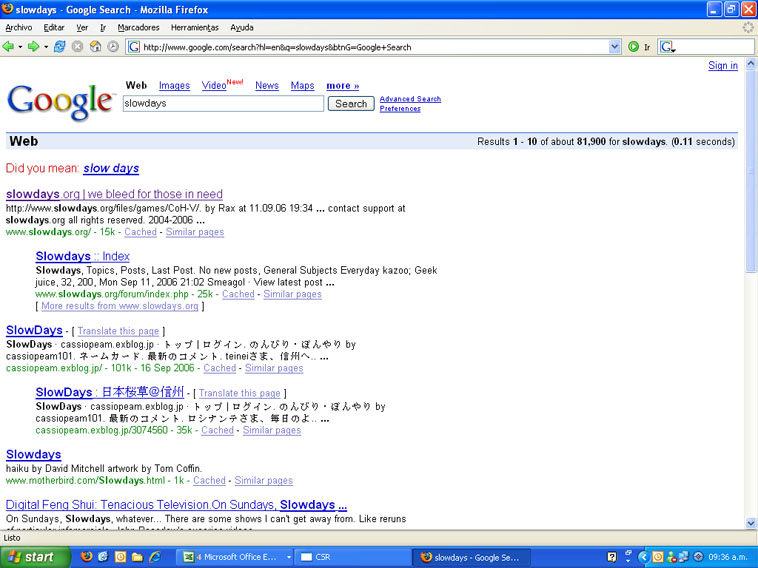Open the more » link

(342, 86)
